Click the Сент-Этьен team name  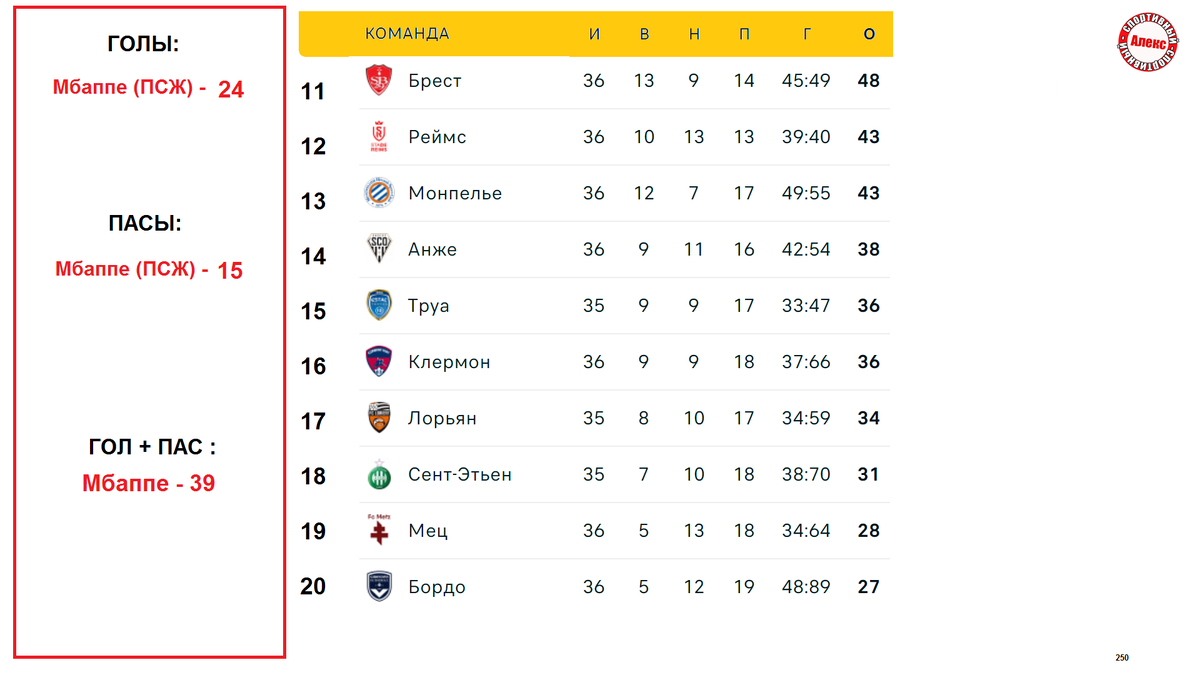[460, 474]
